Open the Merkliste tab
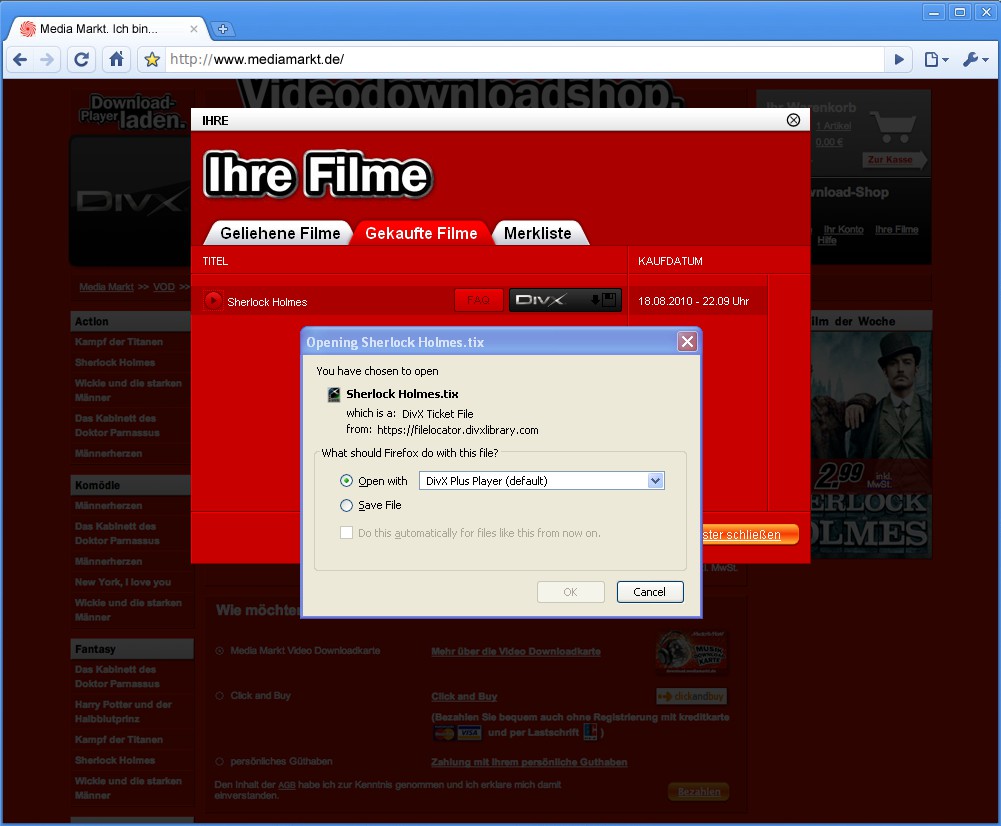This screenshot has height=826, width=1001. point(540,232)
